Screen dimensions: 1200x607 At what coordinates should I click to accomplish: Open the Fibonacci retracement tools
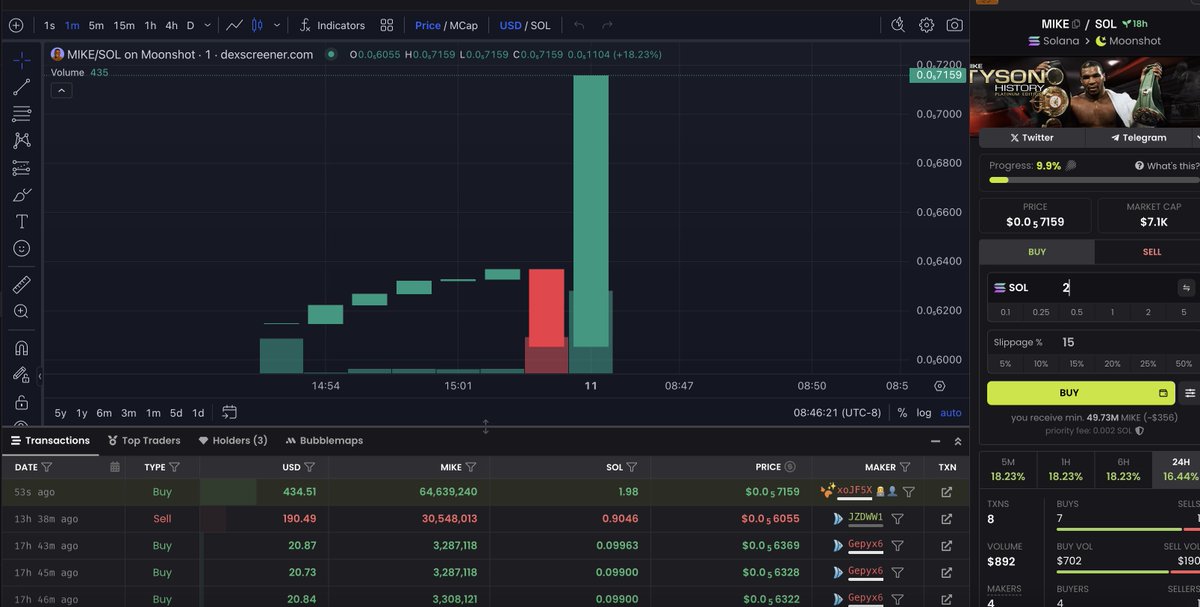click(x=21, y=114)
